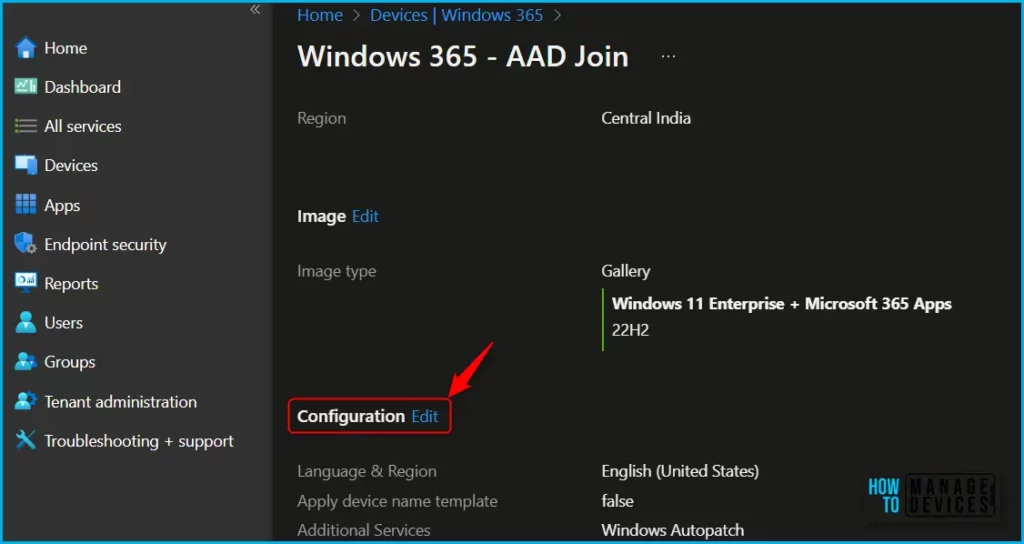The image size is (1024, 544).
Task: Select the Central India region value
Action: coord(646,118)
